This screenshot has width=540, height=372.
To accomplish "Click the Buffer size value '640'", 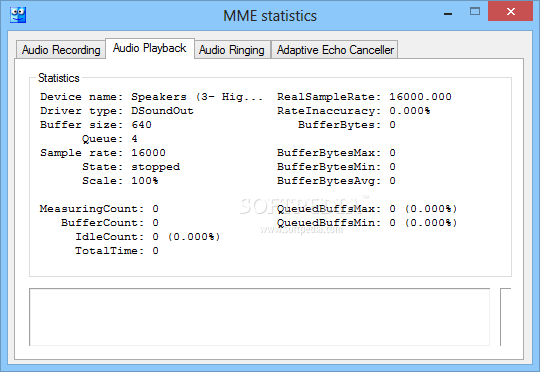I will click(141, 125).
